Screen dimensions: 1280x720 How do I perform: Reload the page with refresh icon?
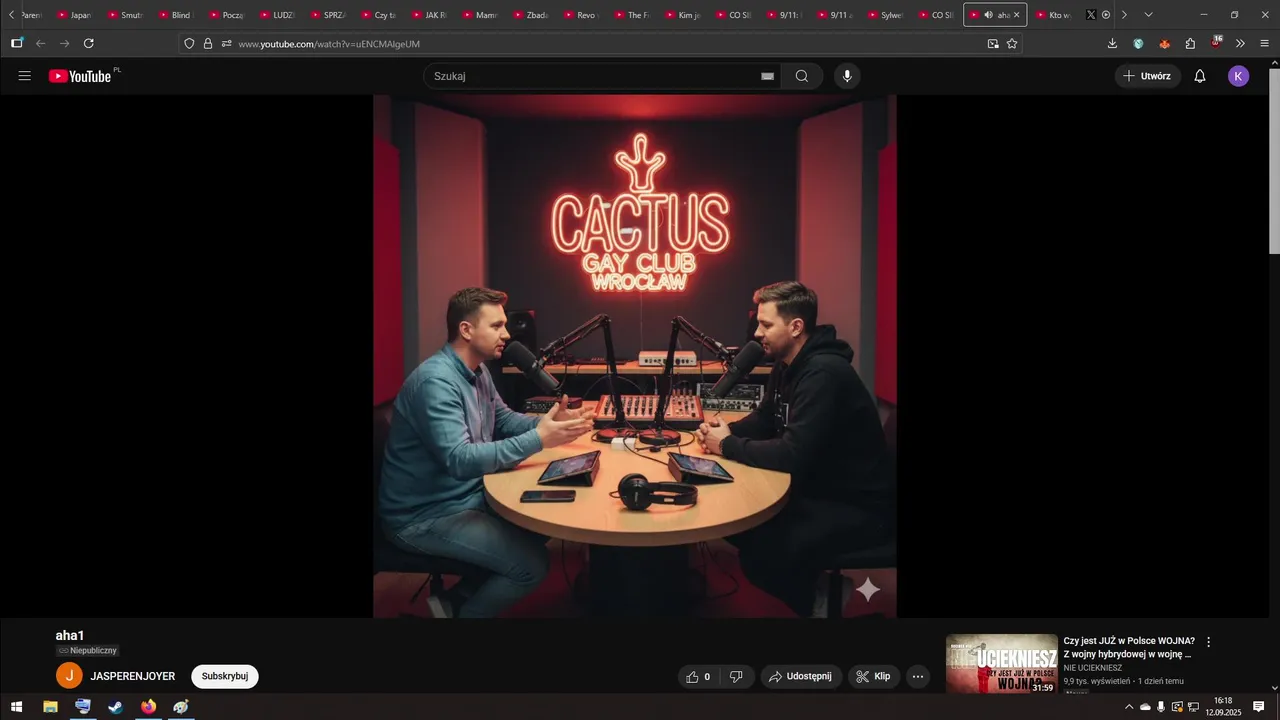89,44
